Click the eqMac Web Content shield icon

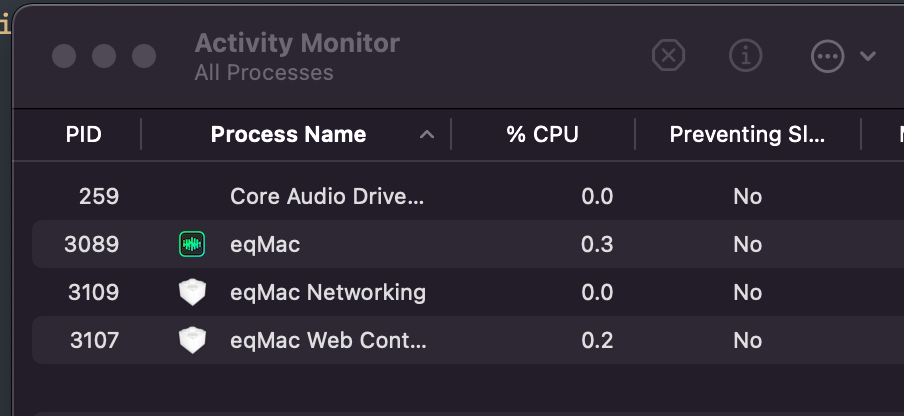coord(191,340)
